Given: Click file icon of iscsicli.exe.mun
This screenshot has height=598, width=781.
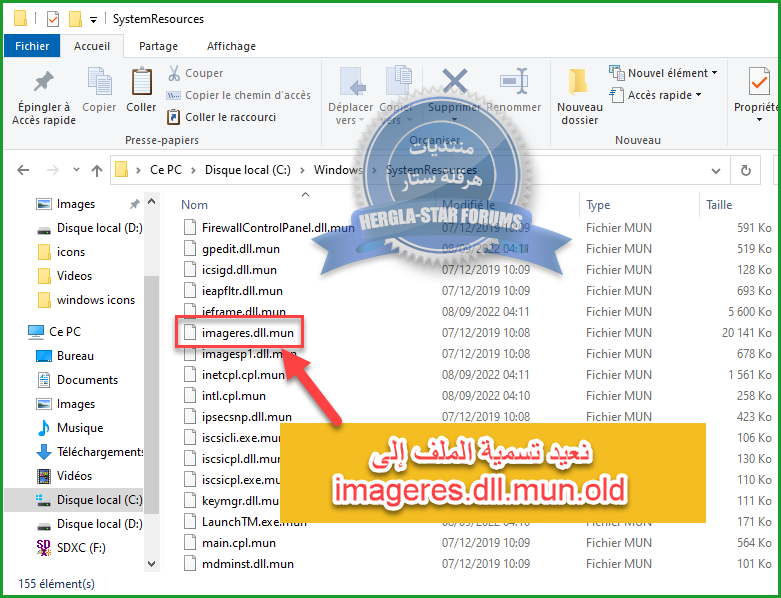Looking at the screenshot, I should pos(190,438).
